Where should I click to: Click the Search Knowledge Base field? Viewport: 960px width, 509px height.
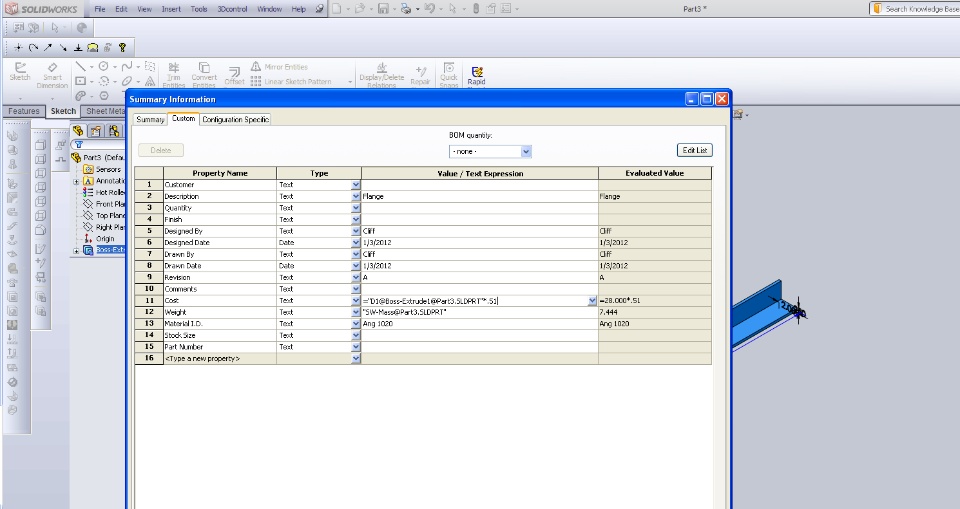921,9
